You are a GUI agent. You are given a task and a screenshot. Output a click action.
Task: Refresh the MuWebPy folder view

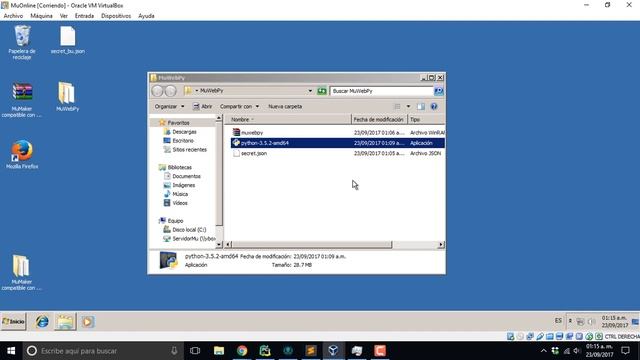(322, 91)
